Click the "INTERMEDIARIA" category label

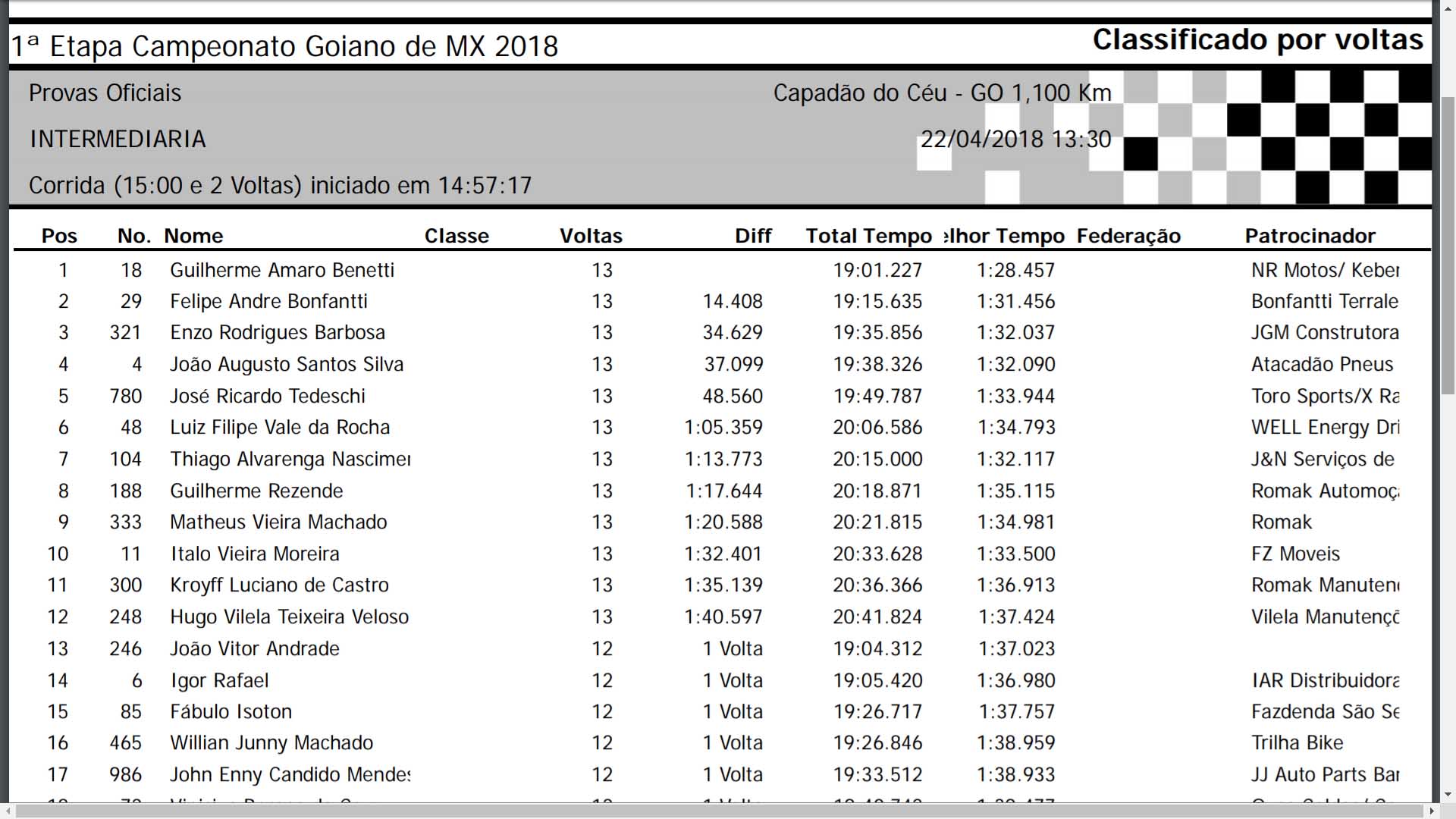(x=118, y=139)
